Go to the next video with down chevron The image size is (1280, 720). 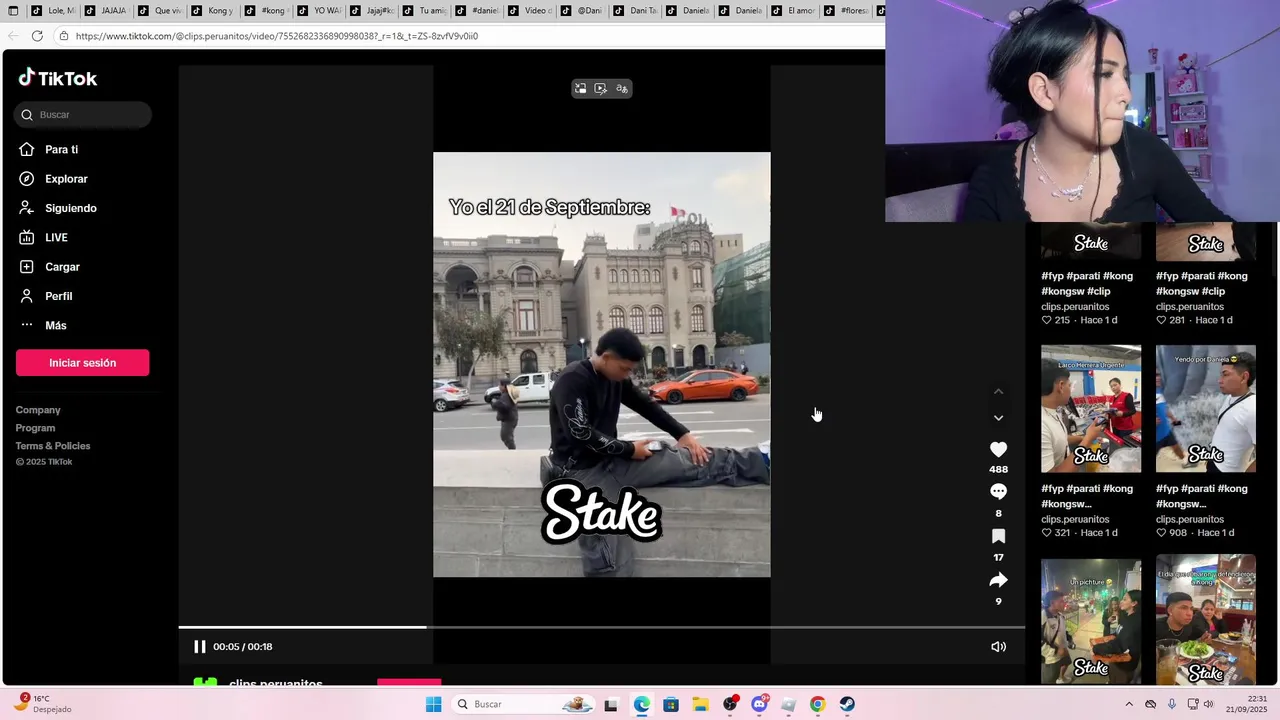pyautogui.click(x=998, y=418)
